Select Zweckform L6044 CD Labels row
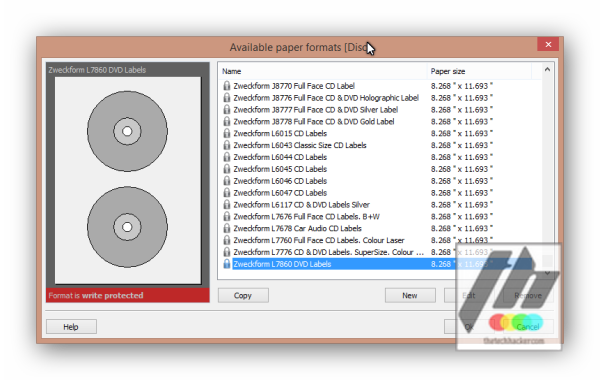The width and height of the screenshot is (600, 380). [280, 157]
